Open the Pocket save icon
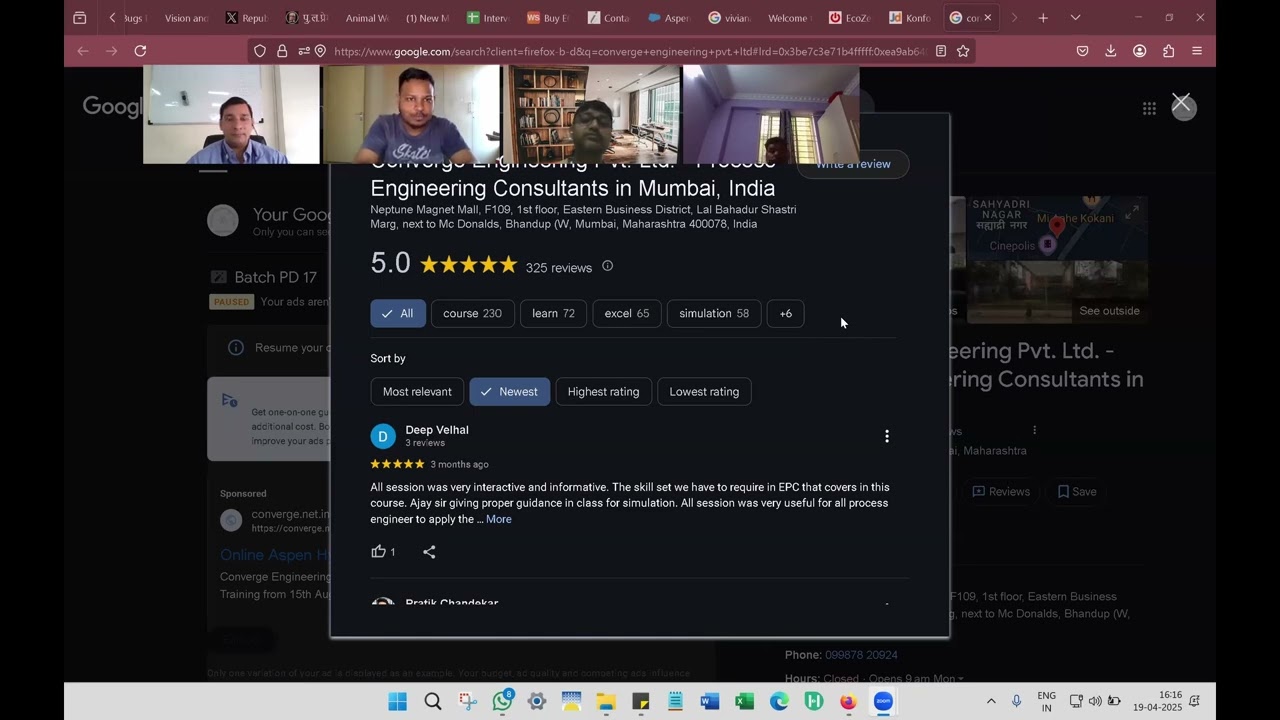Image resolution: width=1280 pixels, height=720 pixels. pyautogui.click(x=1082, y=51)
